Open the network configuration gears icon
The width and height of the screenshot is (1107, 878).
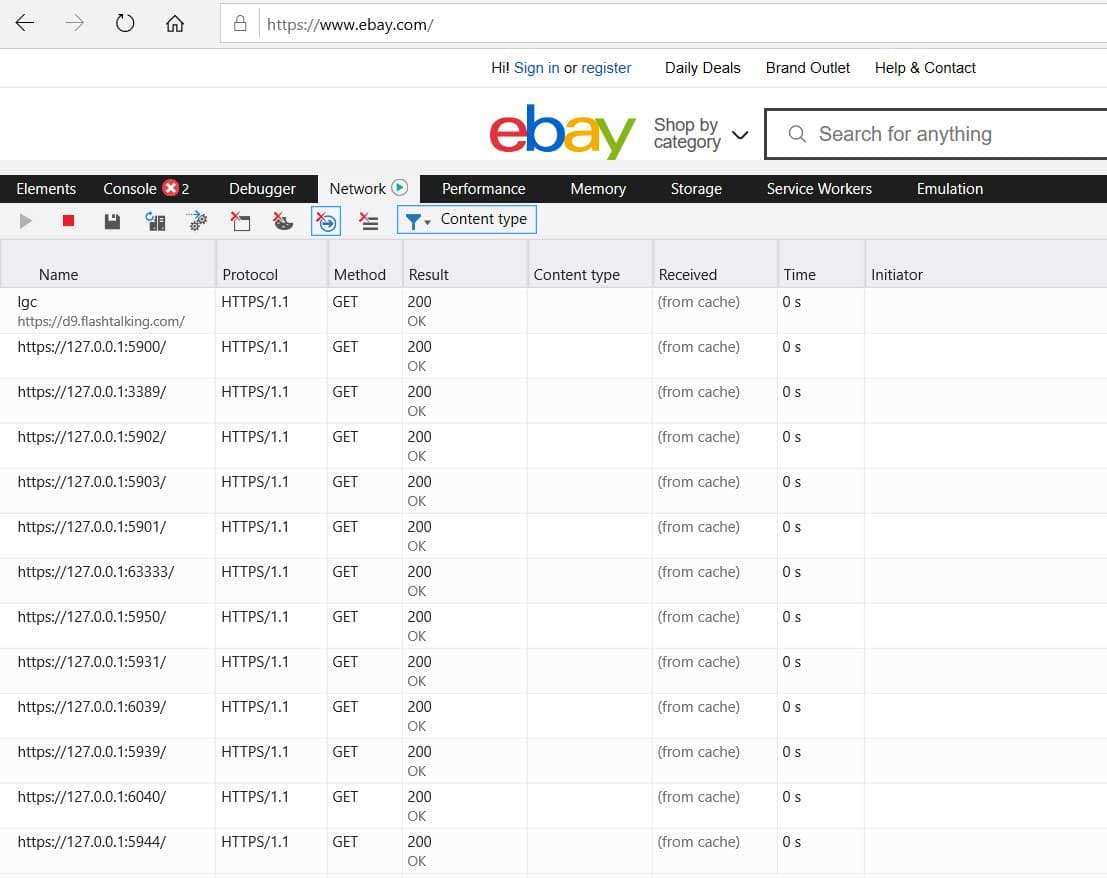[x=197, y=220]
